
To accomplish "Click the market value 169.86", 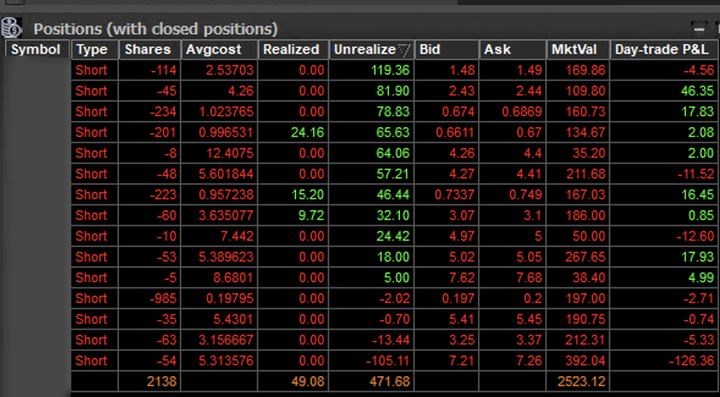I will tap(578, 70).
